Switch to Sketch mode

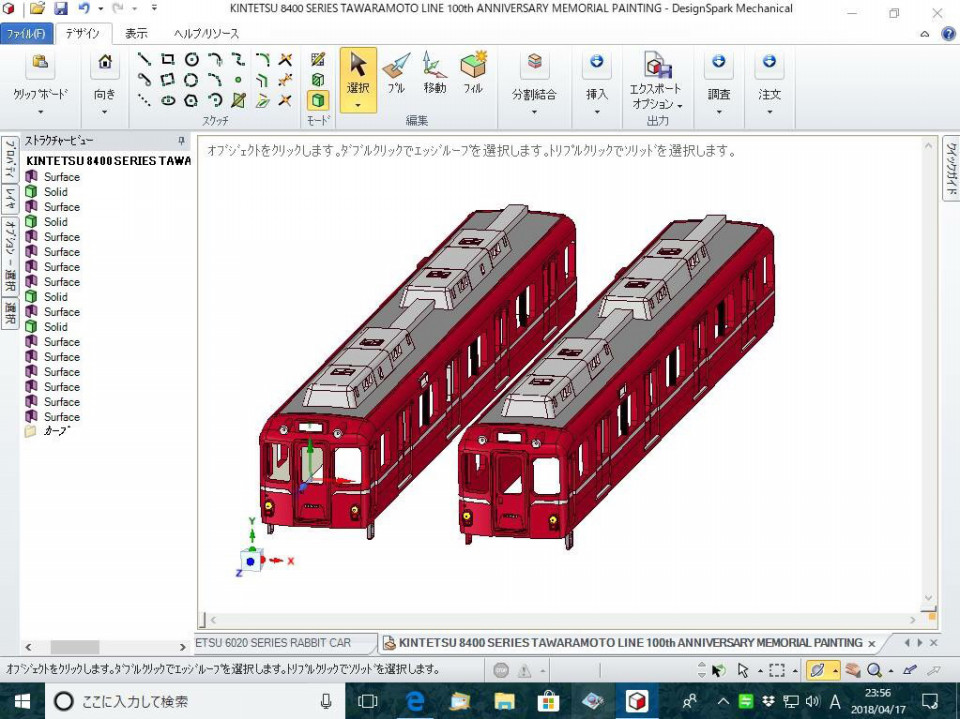[318, 59]
